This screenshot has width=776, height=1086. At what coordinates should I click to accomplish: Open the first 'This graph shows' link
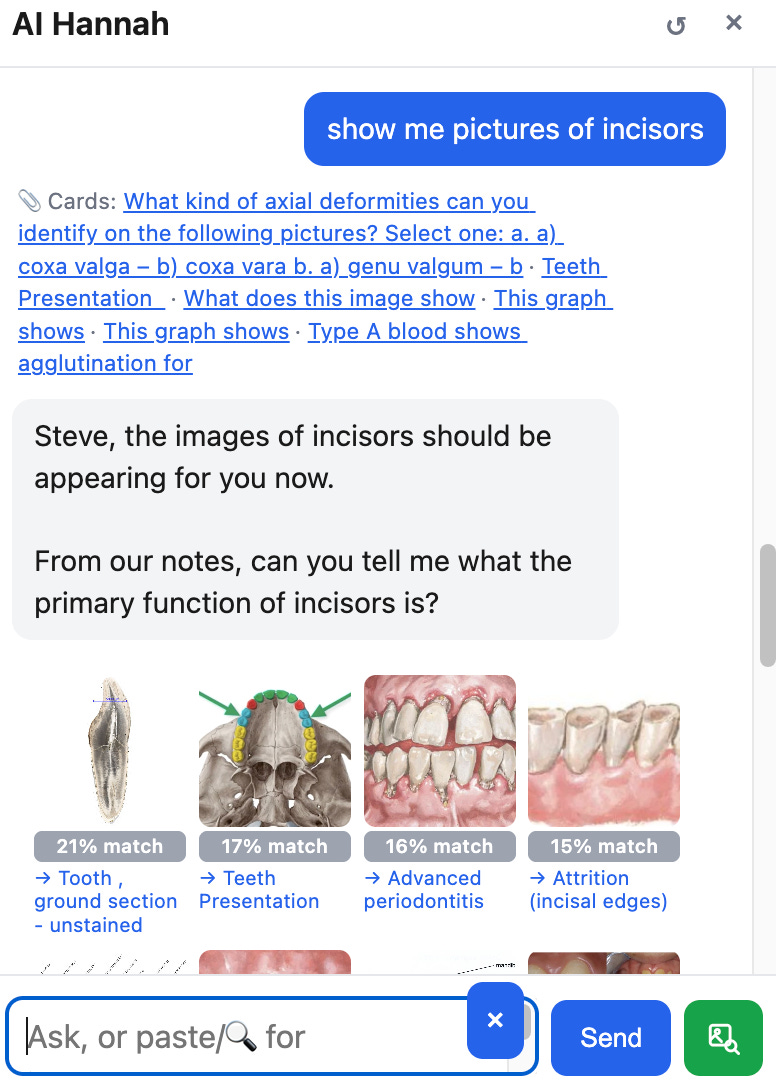[x=315, y=315]
